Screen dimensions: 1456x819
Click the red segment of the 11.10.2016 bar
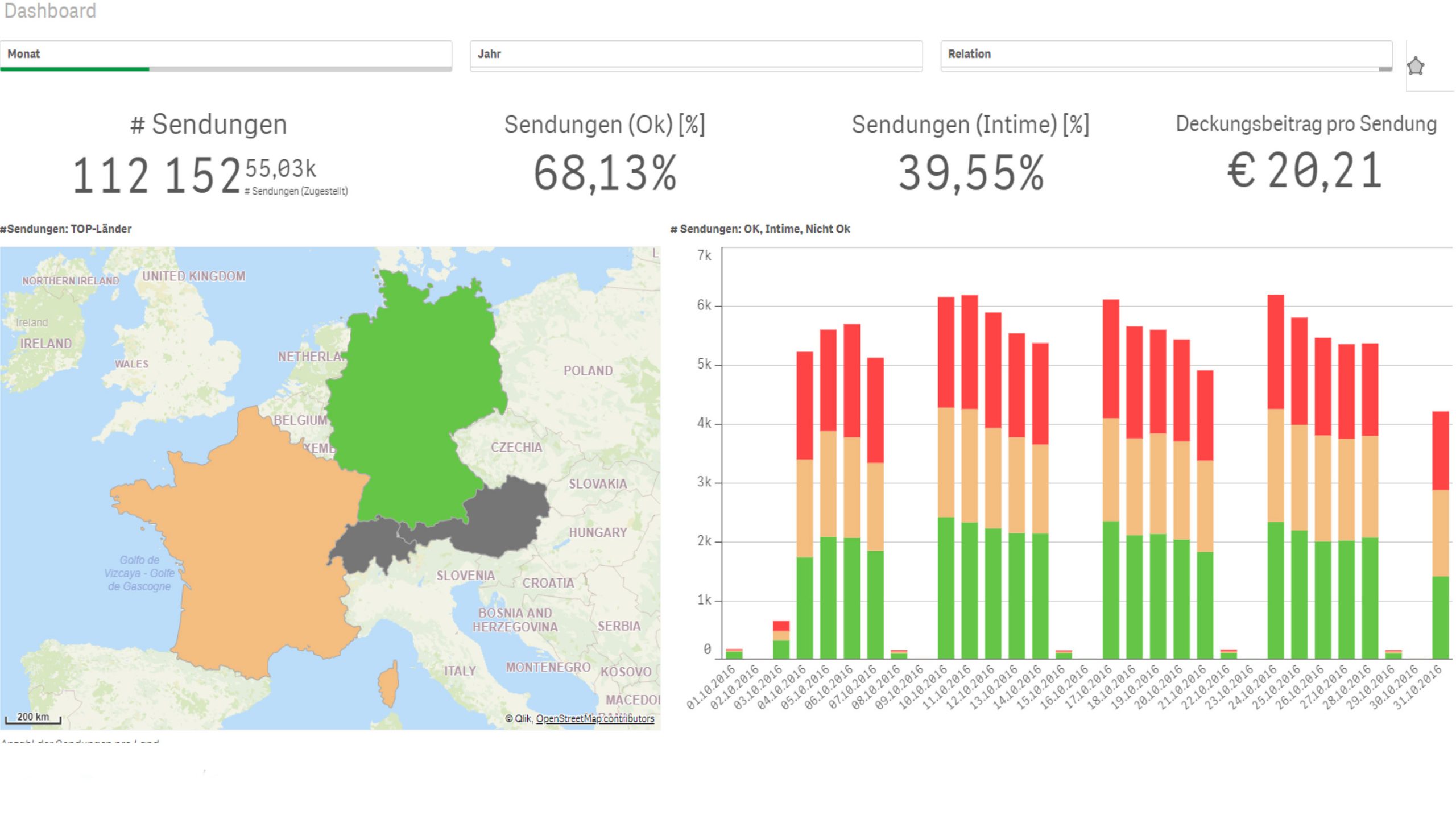click(x=970, y=353)
